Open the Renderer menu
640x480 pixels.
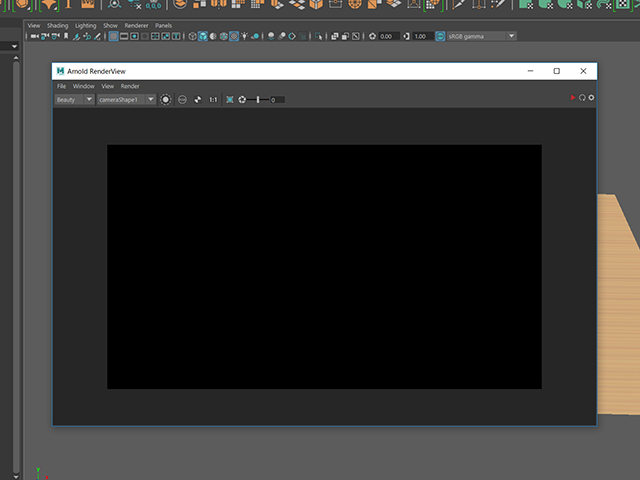136,25
